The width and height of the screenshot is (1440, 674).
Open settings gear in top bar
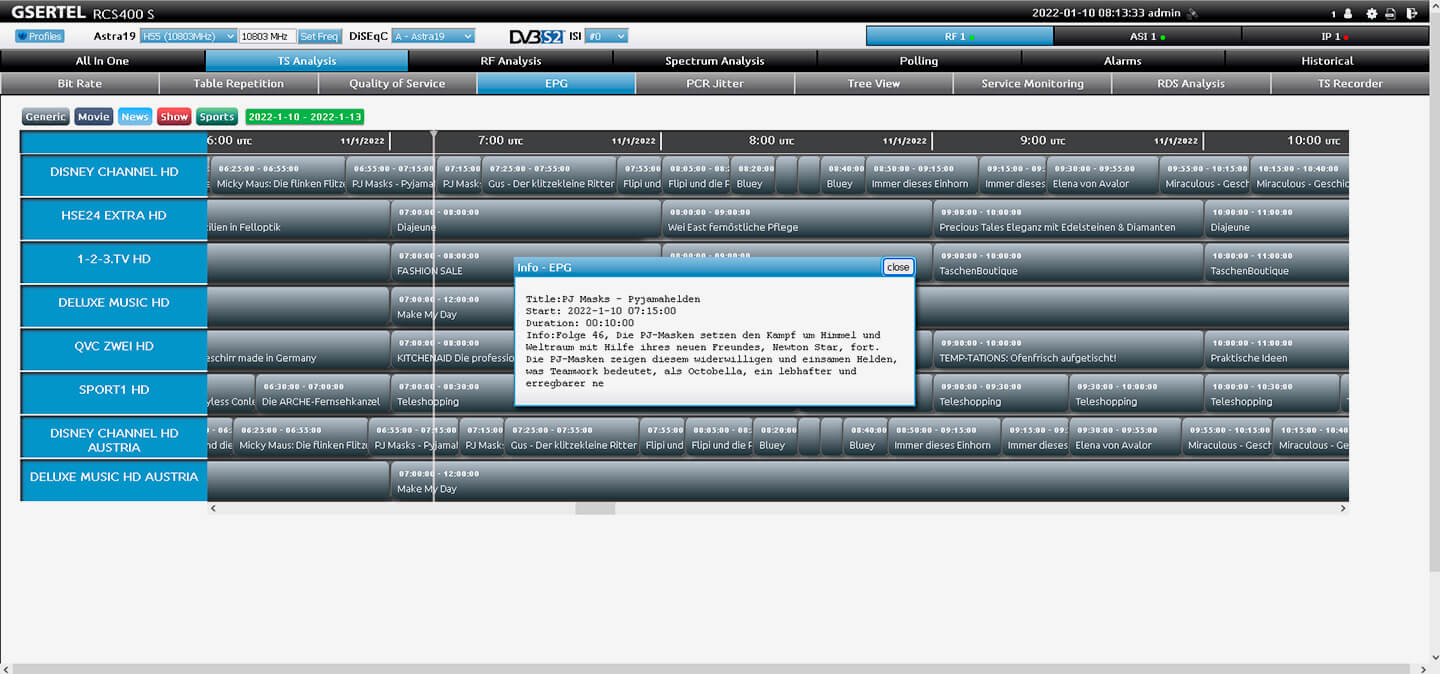1372,13
